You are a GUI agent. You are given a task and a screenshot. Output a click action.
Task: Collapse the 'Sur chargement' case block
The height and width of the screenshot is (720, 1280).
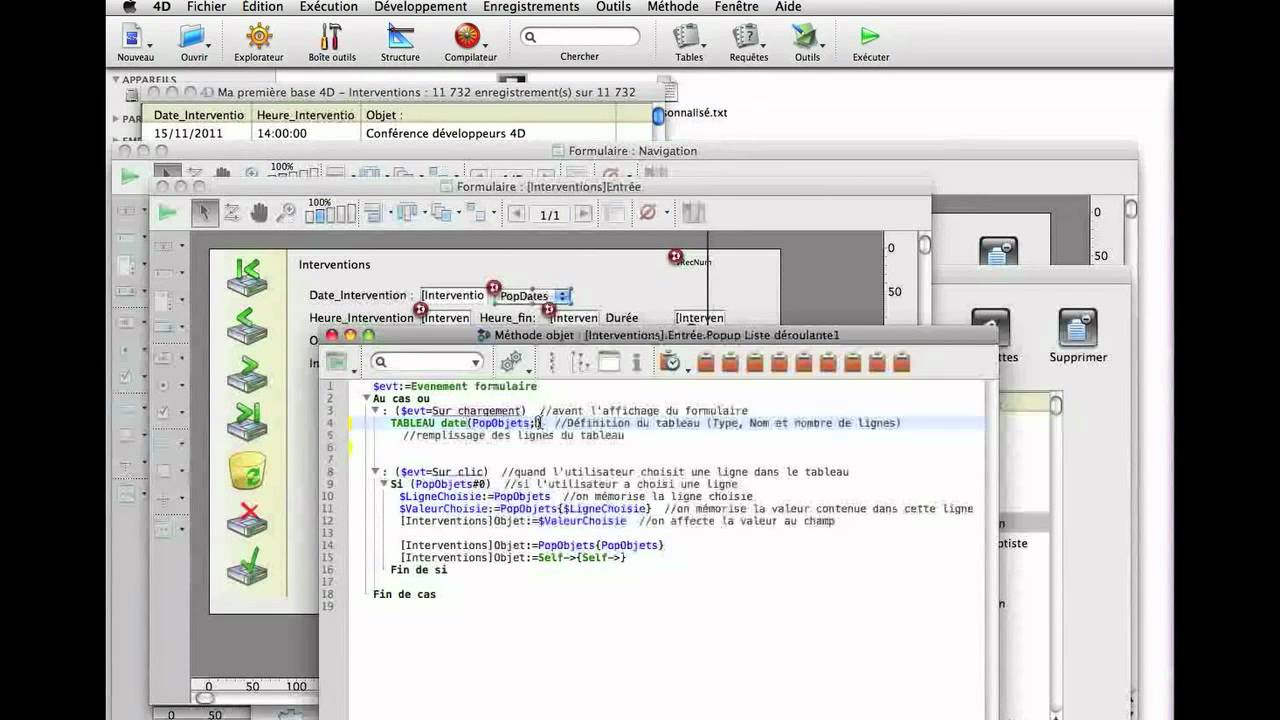point(375,410)
